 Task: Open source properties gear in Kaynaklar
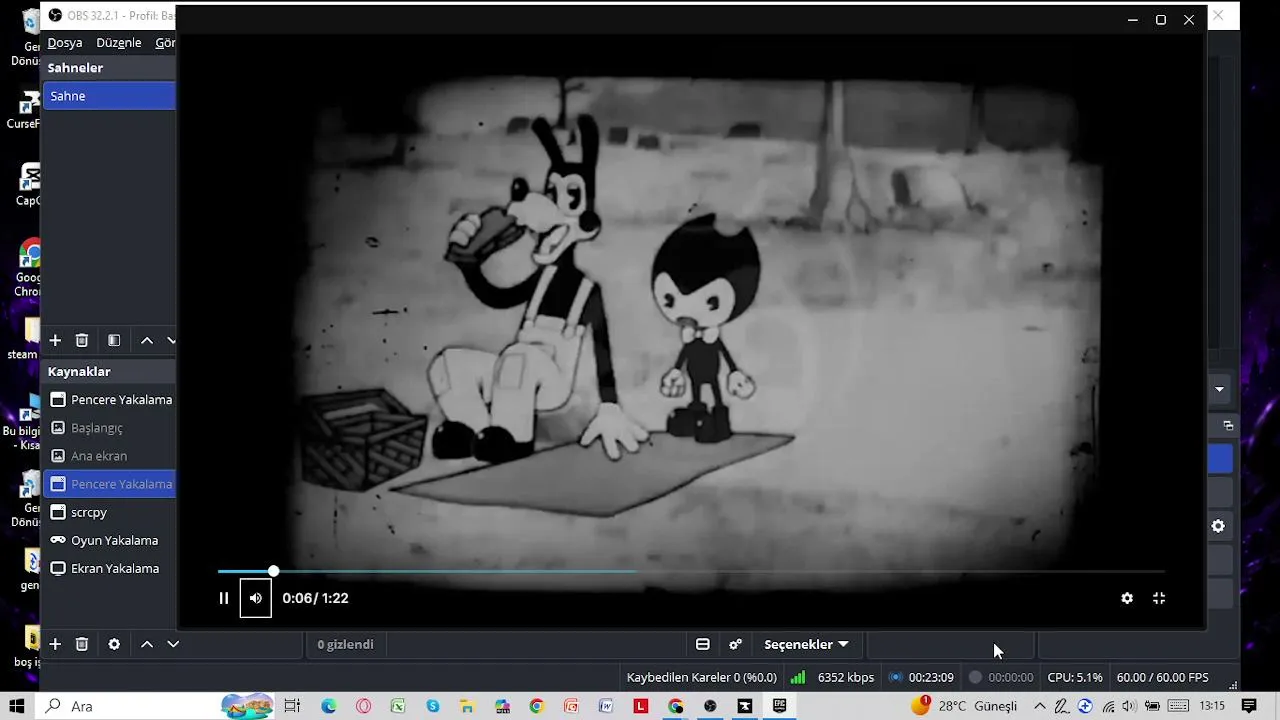point(114,644)
